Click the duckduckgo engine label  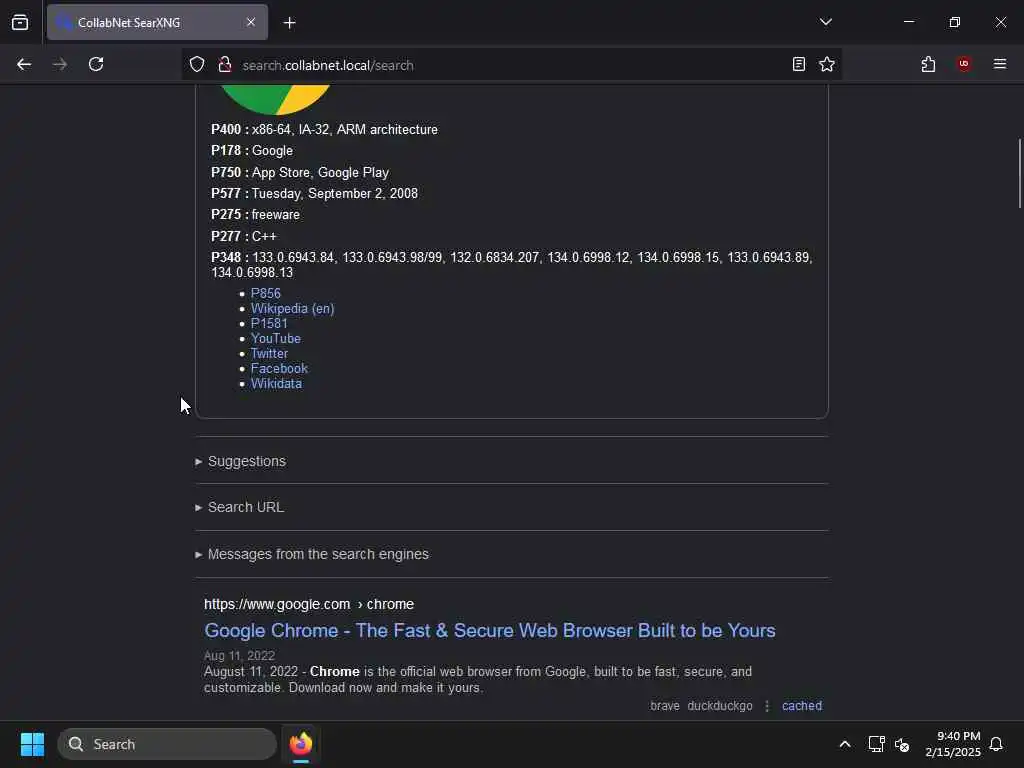click(720, 706)
